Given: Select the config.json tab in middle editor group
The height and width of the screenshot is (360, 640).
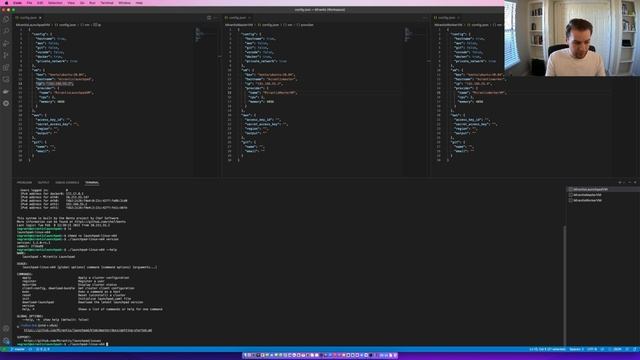Looking at the screenshot, I should 237,18.
